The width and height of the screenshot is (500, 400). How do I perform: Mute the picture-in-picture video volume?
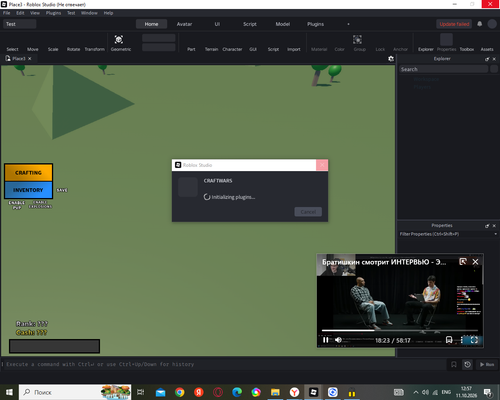[338, 340]
